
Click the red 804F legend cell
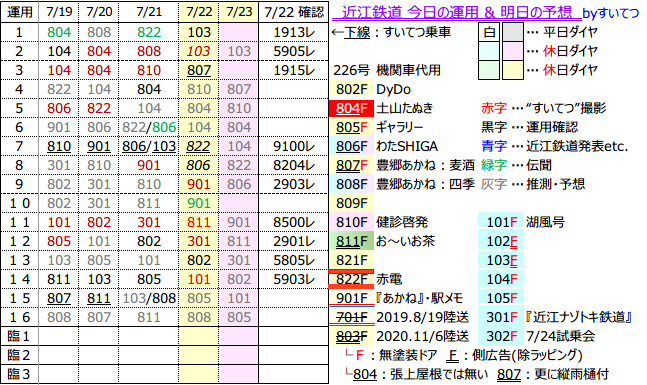coord(352,108)
